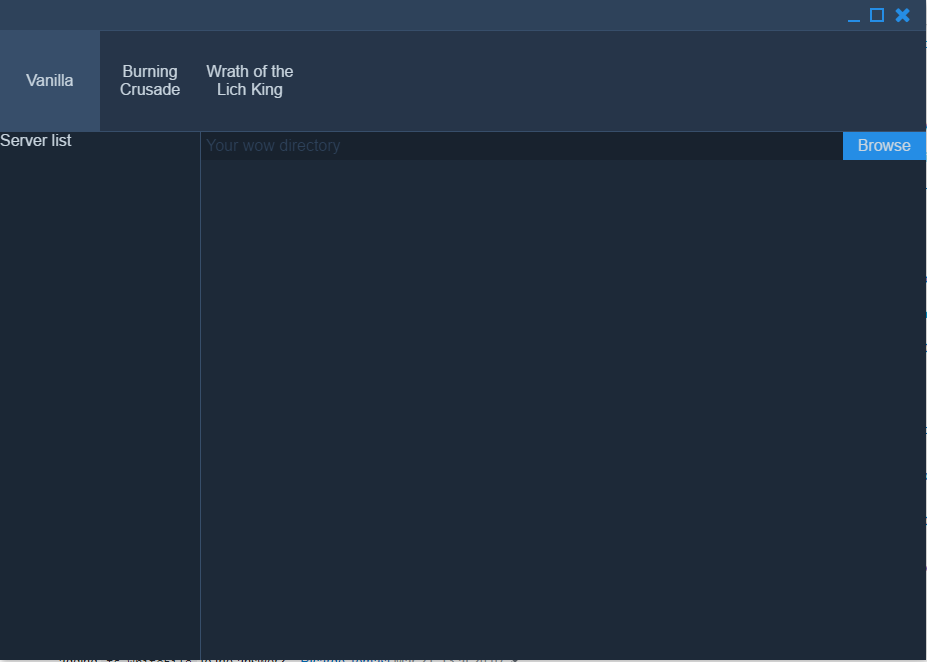This screenshot has height=662, width=927.
Task: Click the empty main content area
Action: tap(560, 400)
